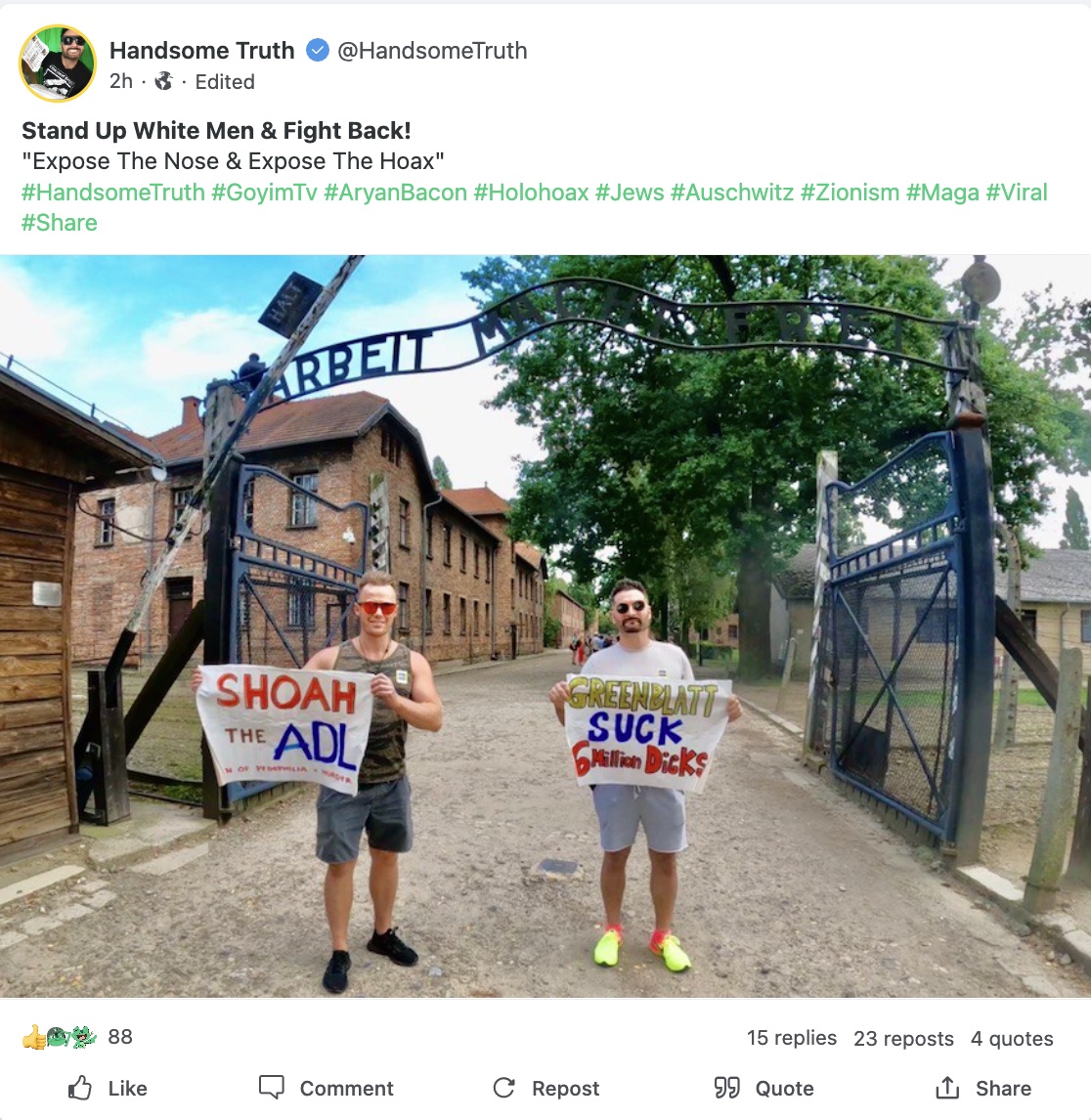Click the thumbs-up Like icon
Screen dimensions: 1091x1120
pos(80,1088)
